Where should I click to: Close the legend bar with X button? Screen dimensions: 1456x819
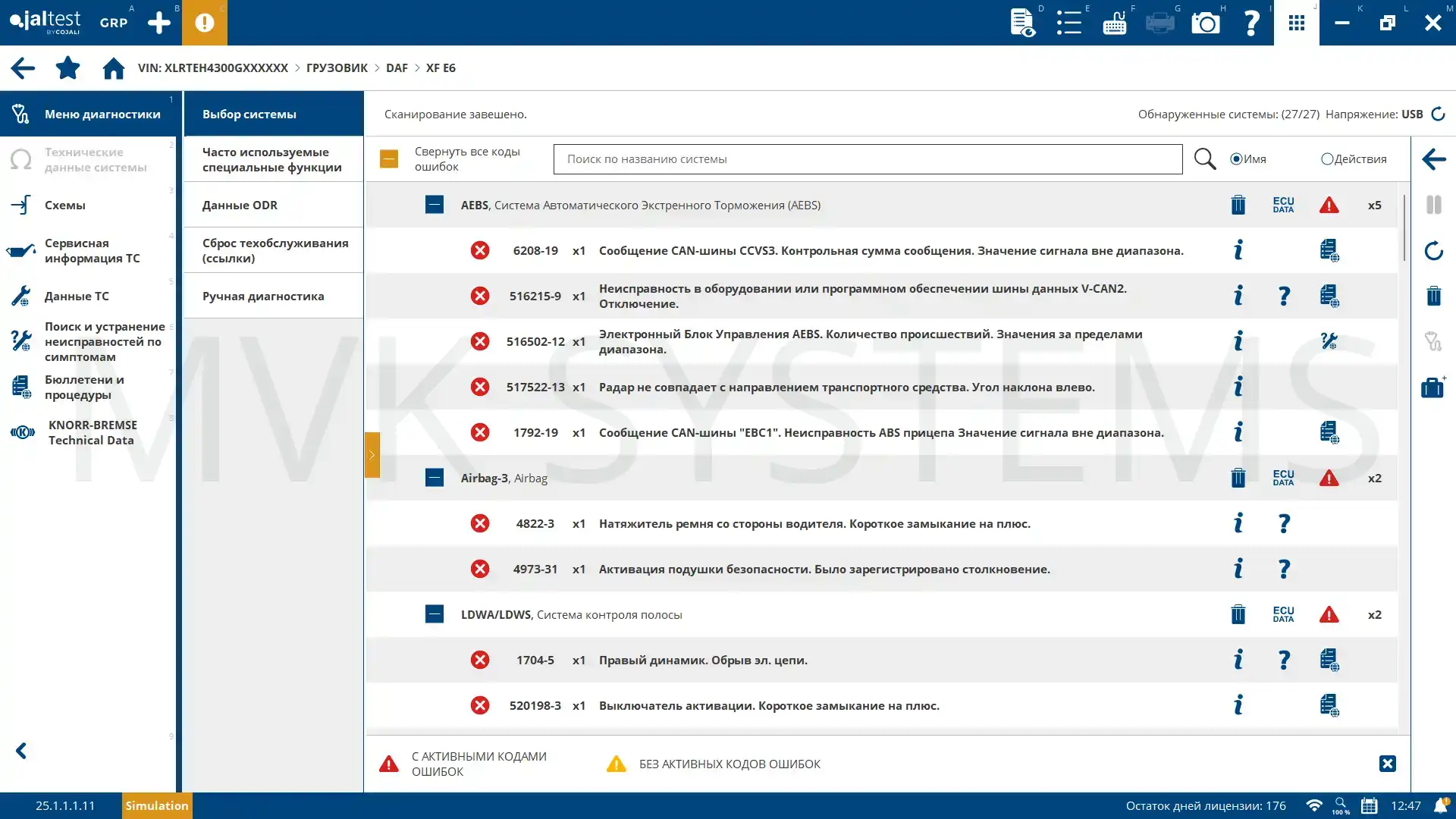point(1388,764)
